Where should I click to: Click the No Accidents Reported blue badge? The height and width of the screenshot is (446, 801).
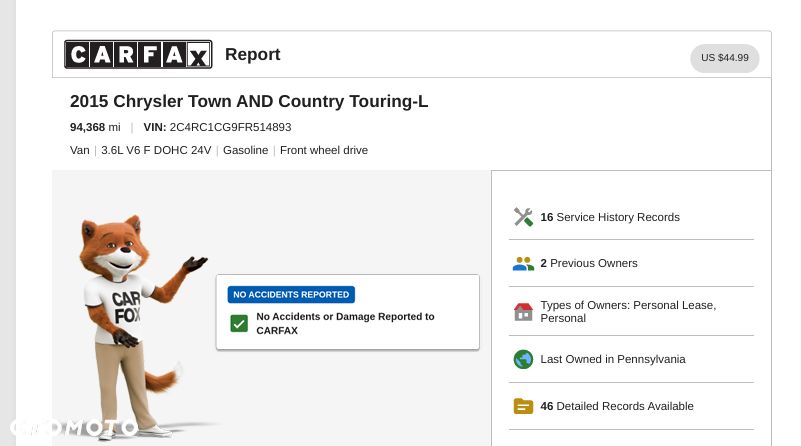click(291, 294)
